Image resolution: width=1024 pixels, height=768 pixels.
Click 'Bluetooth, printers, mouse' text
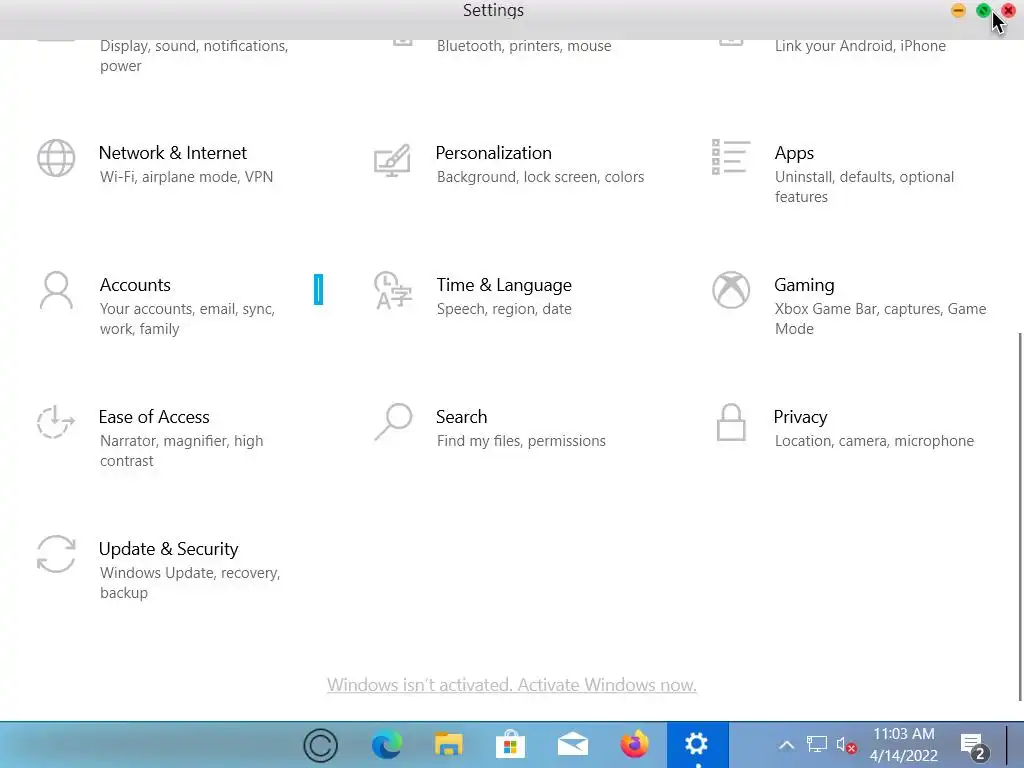coord(524,46)
